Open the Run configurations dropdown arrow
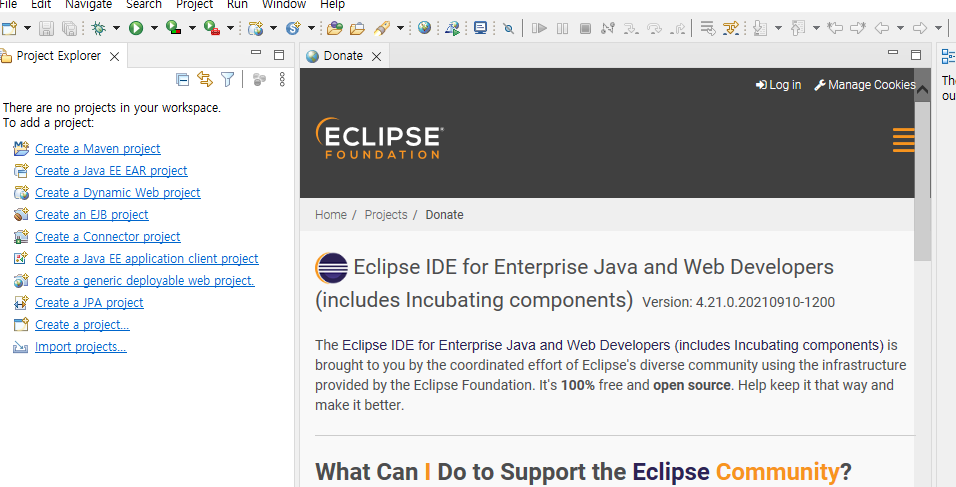The image size is (956, 487). (154, 28)
